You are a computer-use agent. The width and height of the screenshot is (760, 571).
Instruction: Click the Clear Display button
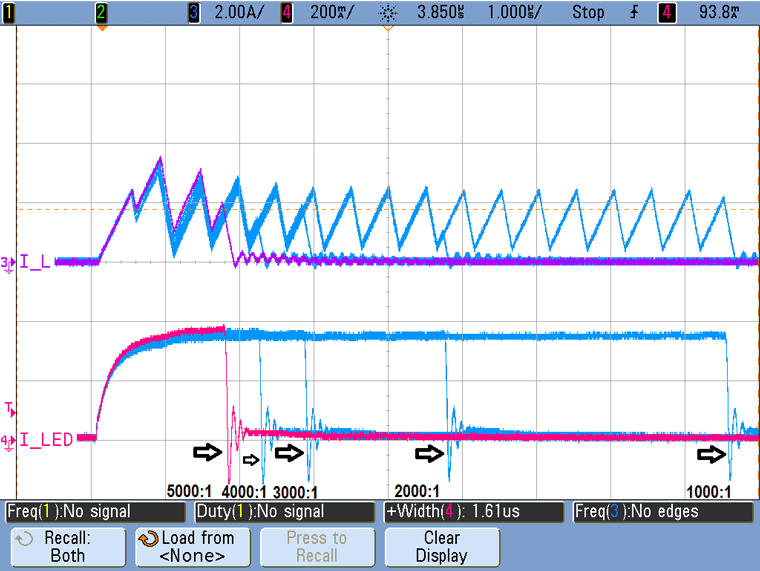pos(442,547)
